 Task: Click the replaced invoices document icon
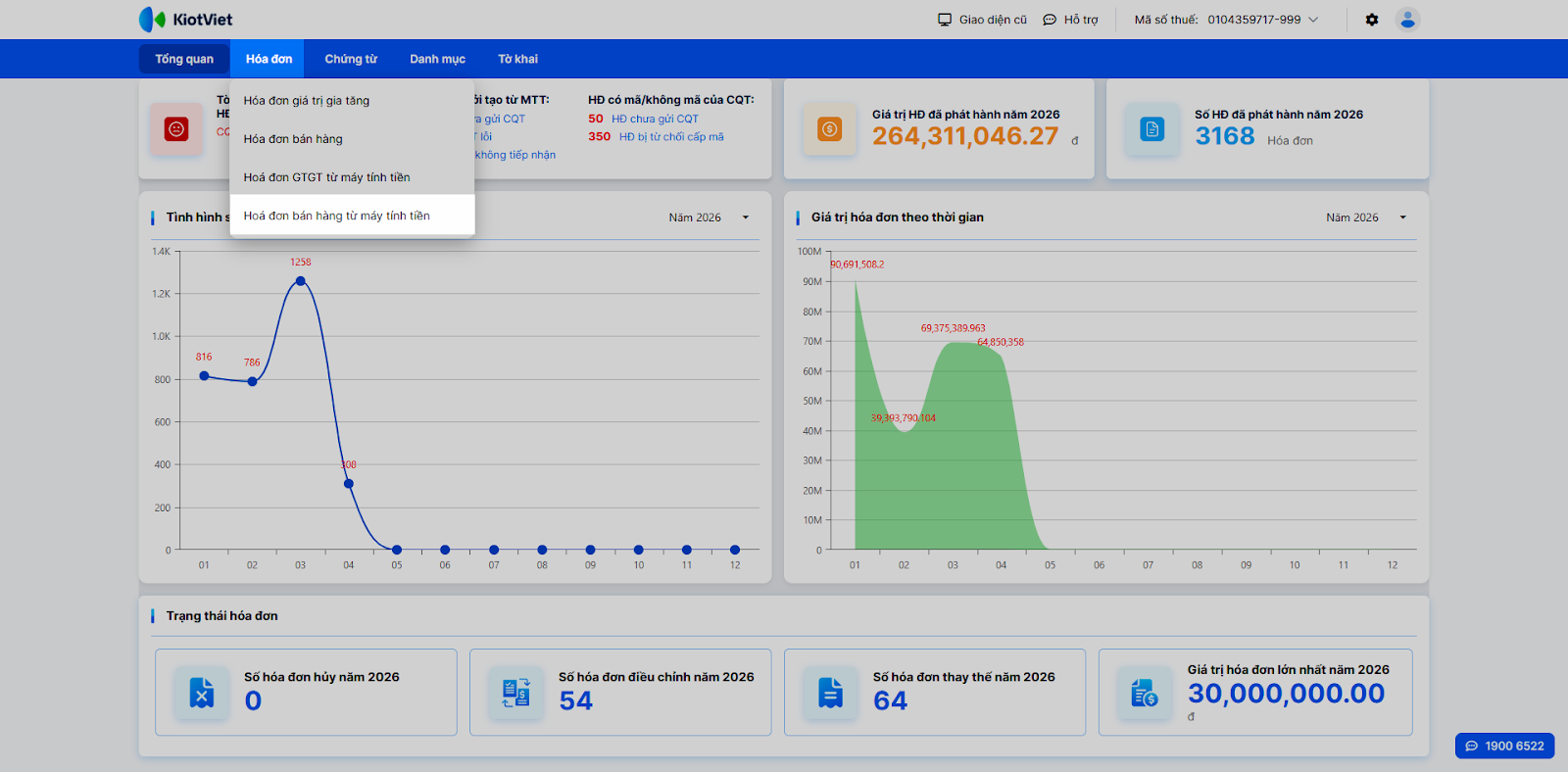pos(830,693)
